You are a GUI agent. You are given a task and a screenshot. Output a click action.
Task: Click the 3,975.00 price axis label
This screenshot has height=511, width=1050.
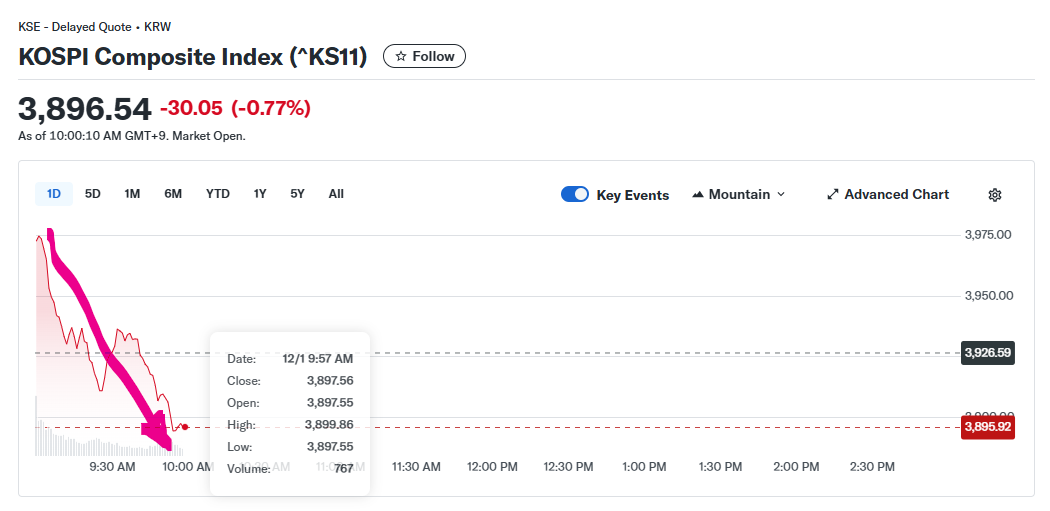click(x=988, y=235)
